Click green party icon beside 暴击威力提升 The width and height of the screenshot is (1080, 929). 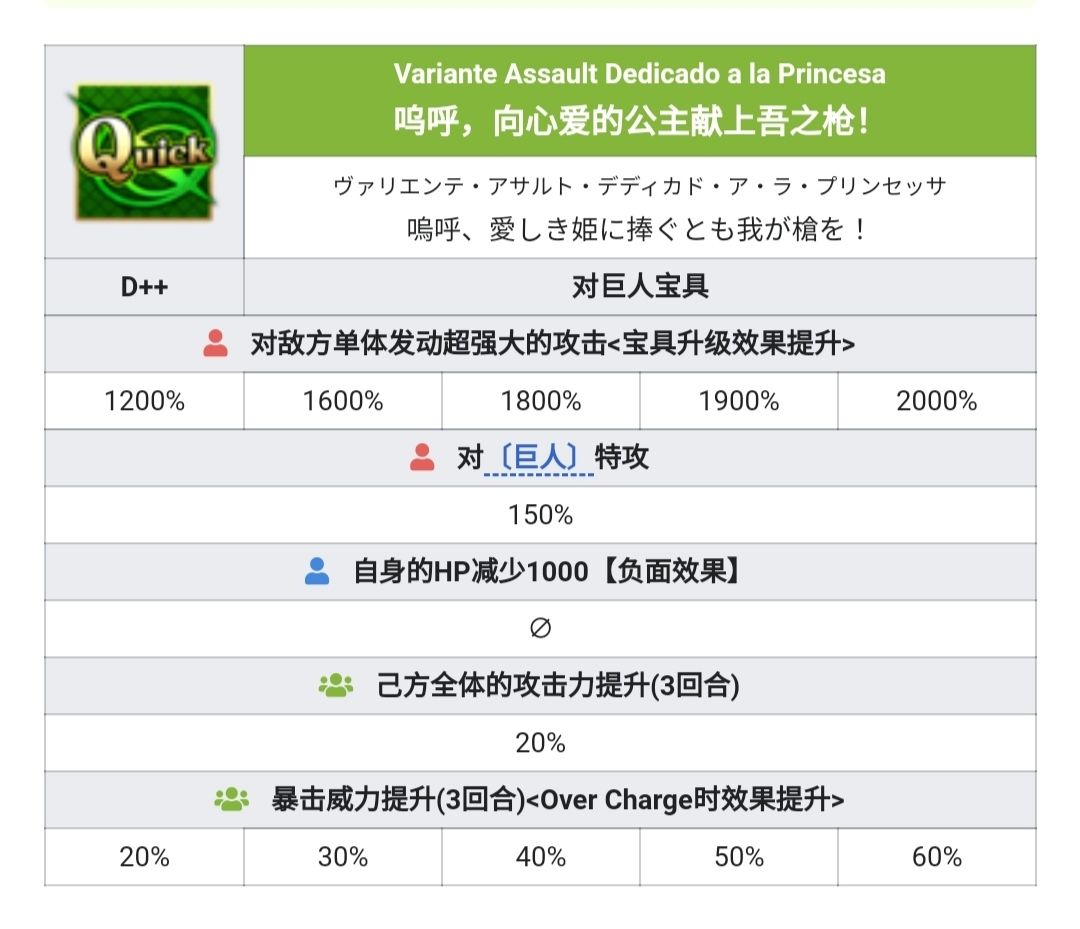(231, 800)
